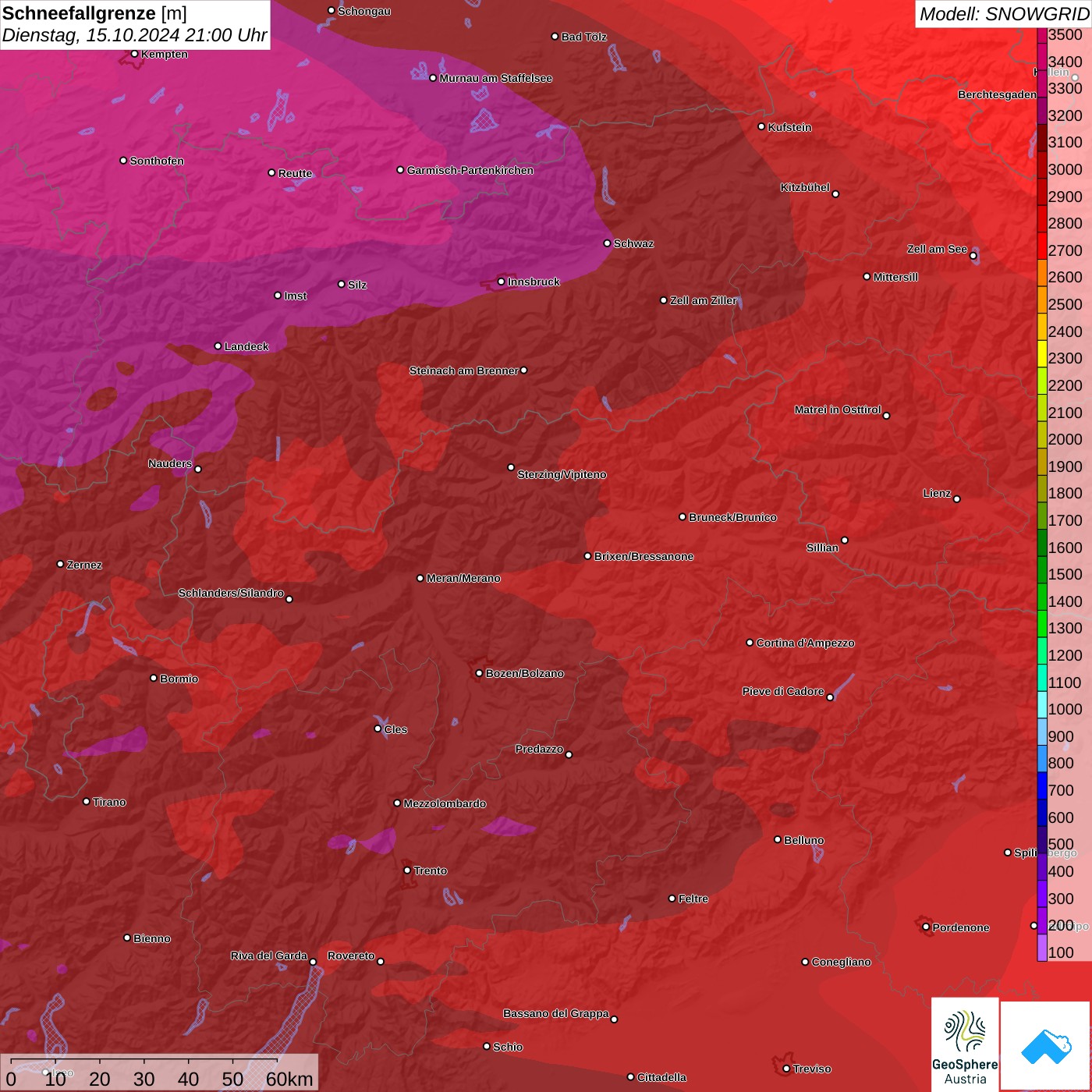Click the Bassano del Grappa label
The width and height of the screenshot is (1092, 1092).
[x=556, y=1013]
